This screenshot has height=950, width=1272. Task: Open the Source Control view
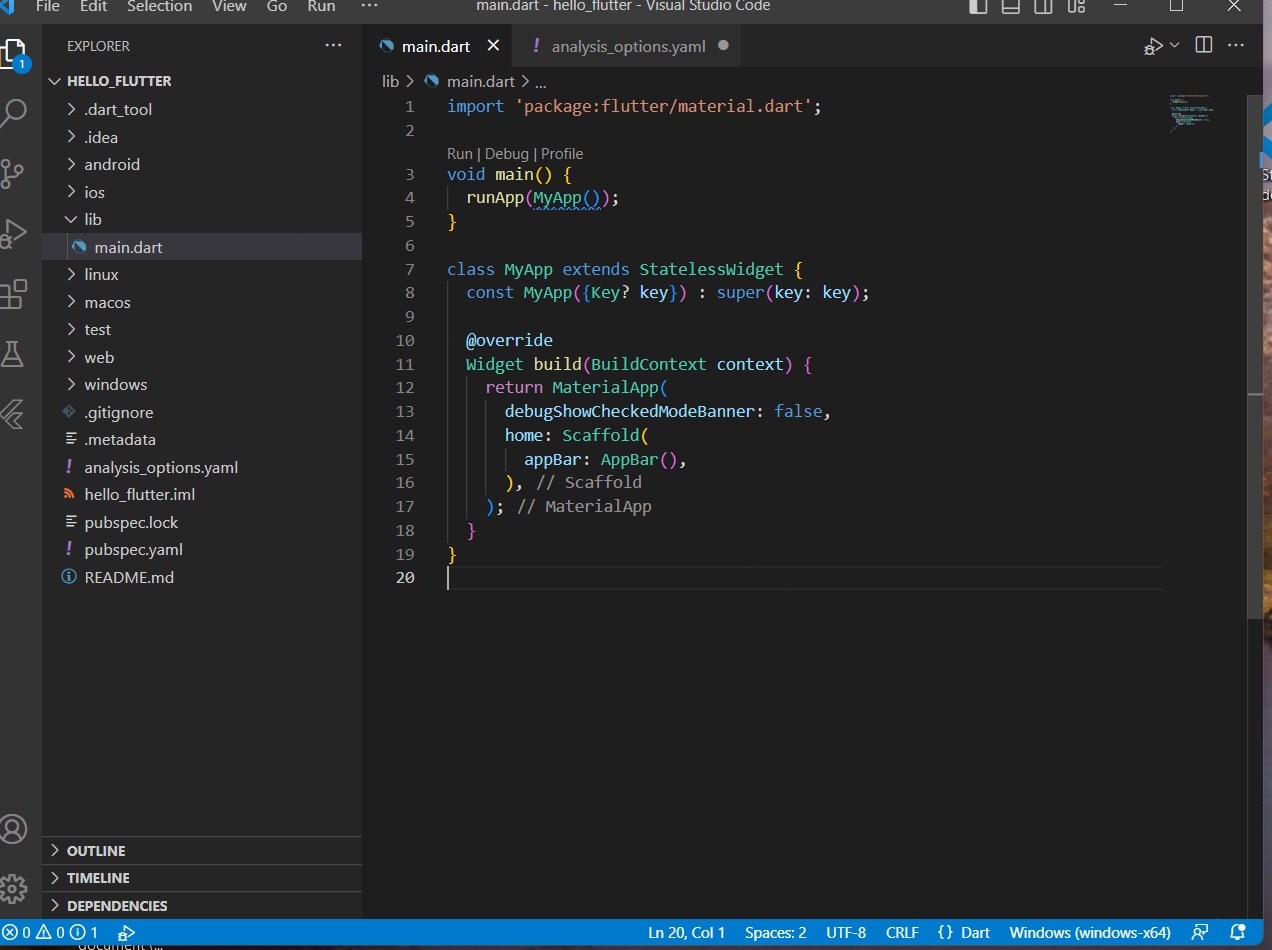coord(12,174)
